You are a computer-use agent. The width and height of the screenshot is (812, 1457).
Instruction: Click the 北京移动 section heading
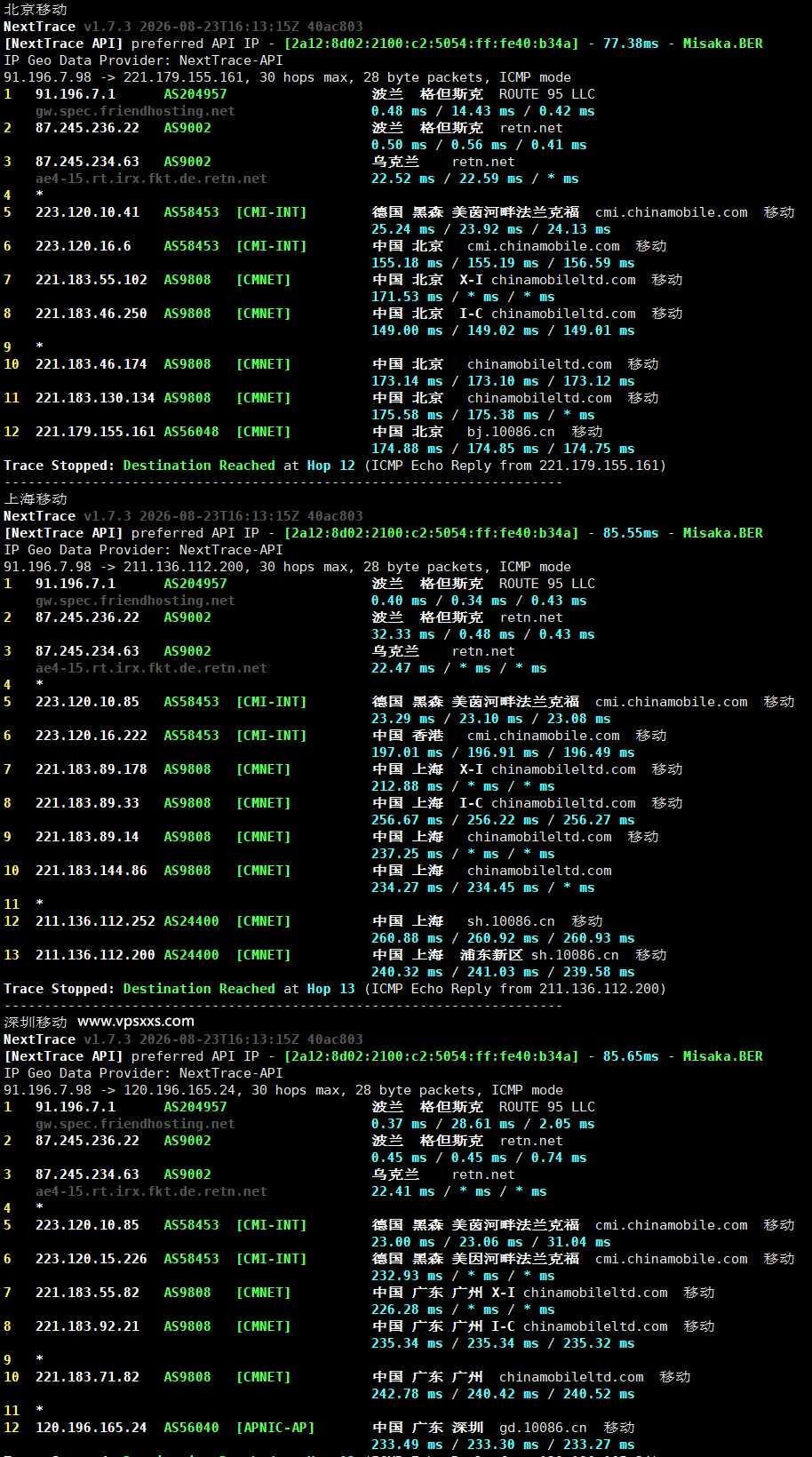pyautogui.click(x=36, y=9)
